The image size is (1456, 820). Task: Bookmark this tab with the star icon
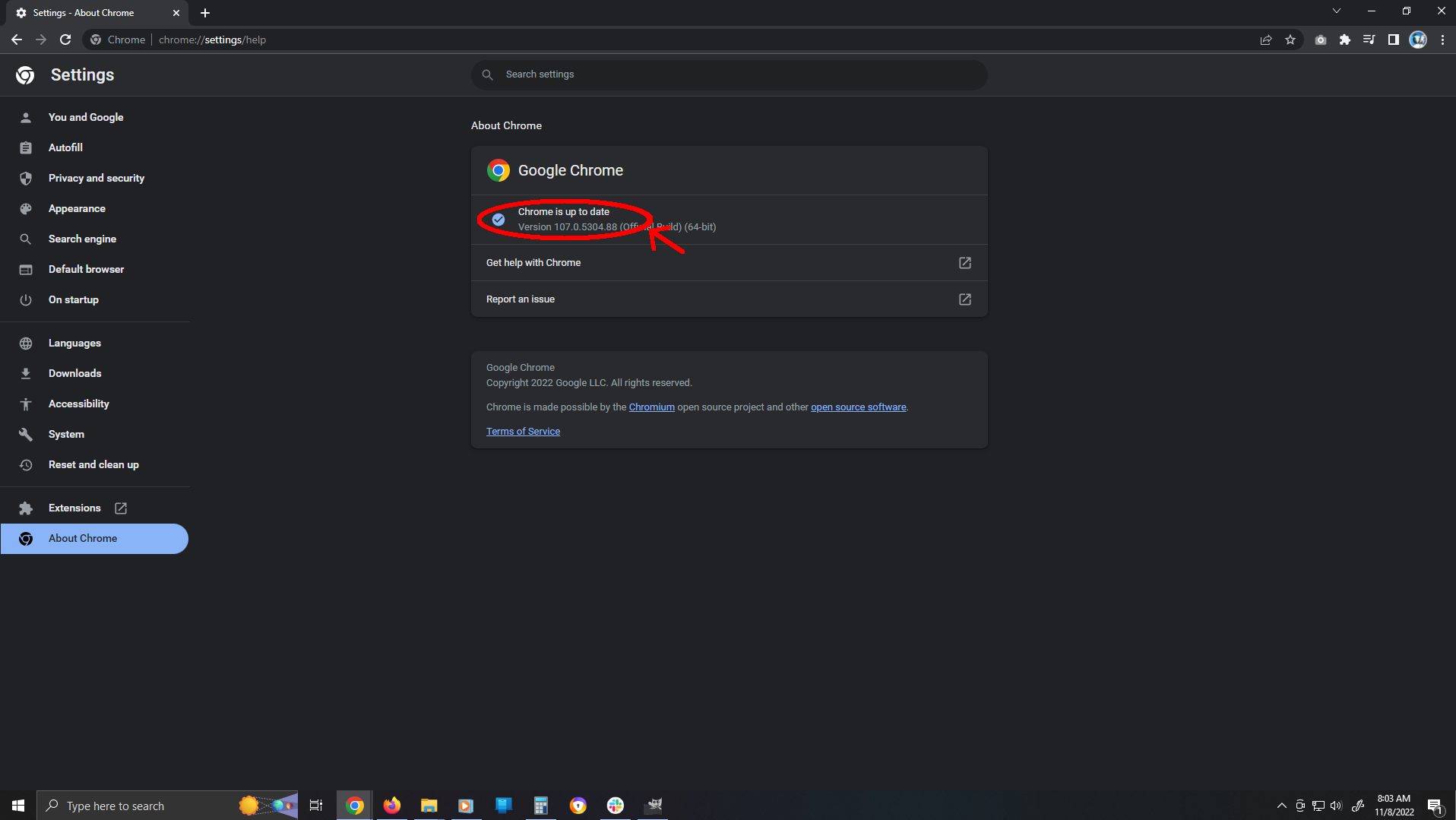point(1290,40)
